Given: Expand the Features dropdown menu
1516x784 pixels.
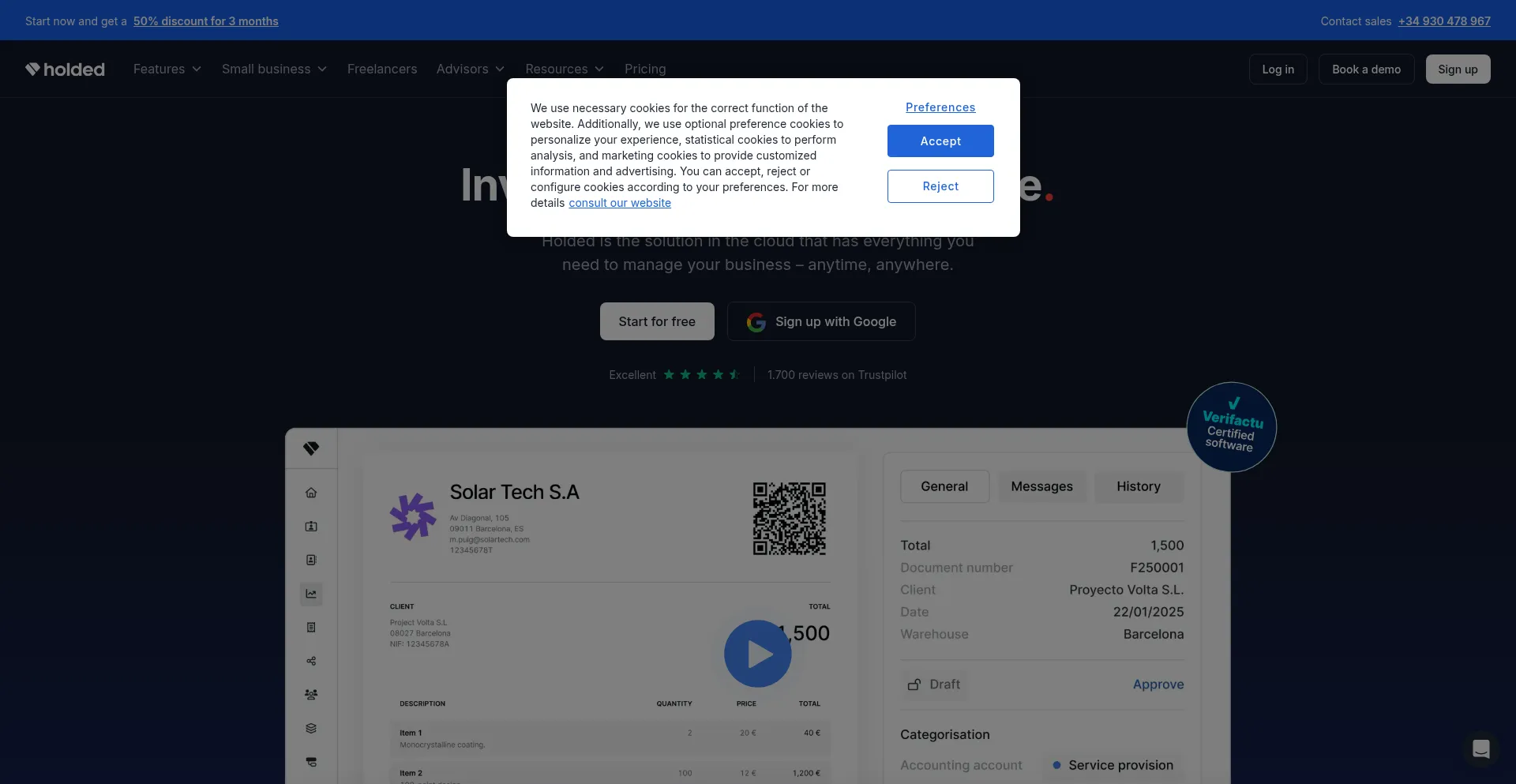Looking at the screenshot, I should (x=167, y=69).
